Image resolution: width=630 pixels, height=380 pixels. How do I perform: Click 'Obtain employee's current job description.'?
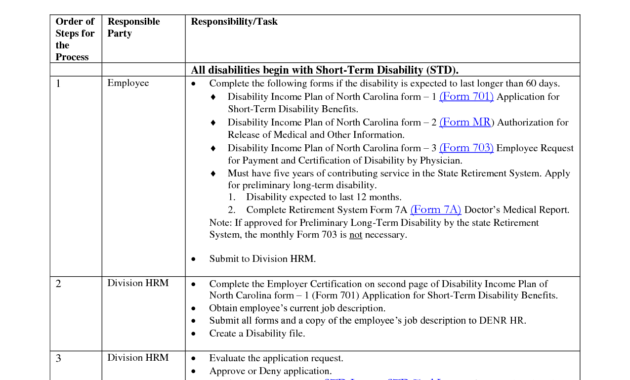point(297,308)
